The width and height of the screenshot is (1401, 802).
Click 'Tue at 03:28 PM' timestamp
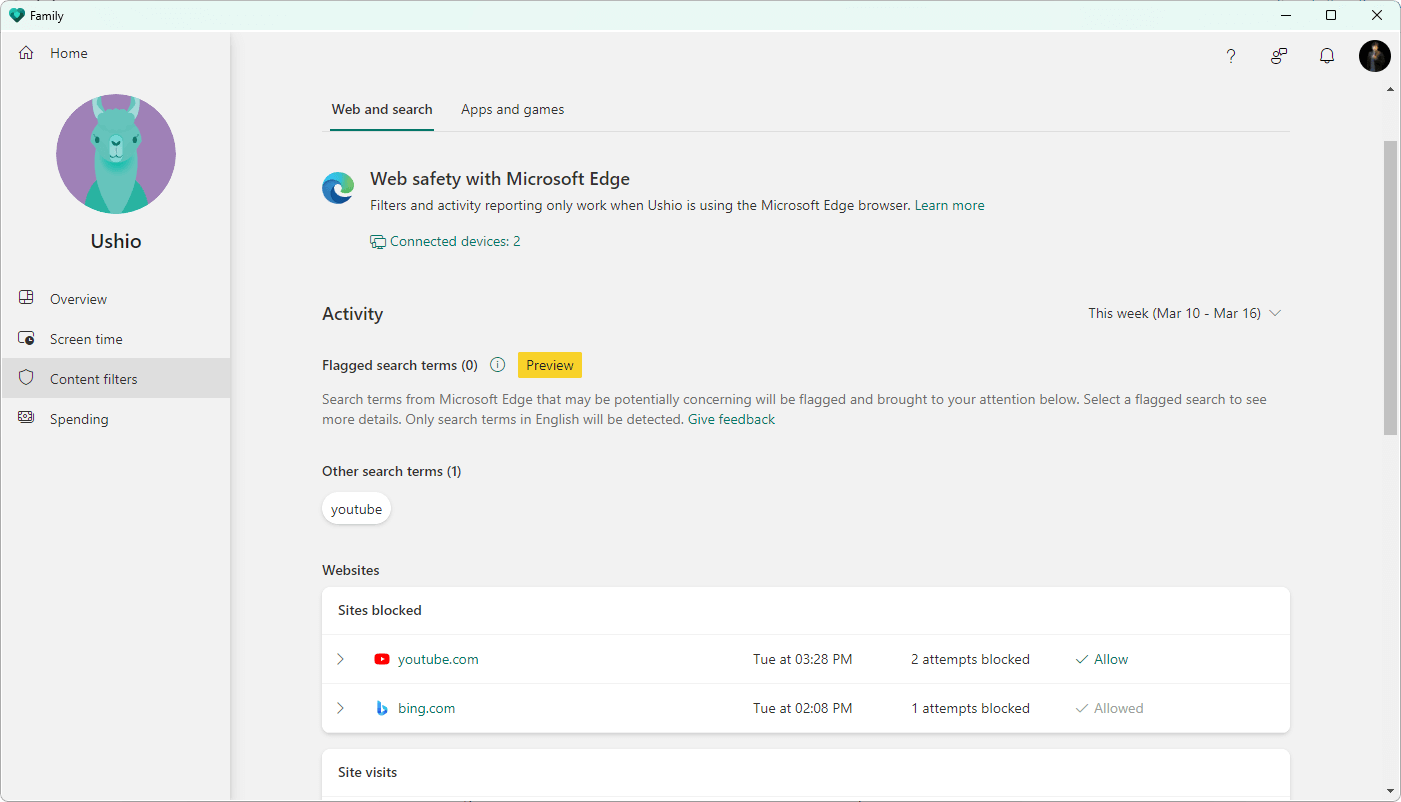(x=803, y=660)
